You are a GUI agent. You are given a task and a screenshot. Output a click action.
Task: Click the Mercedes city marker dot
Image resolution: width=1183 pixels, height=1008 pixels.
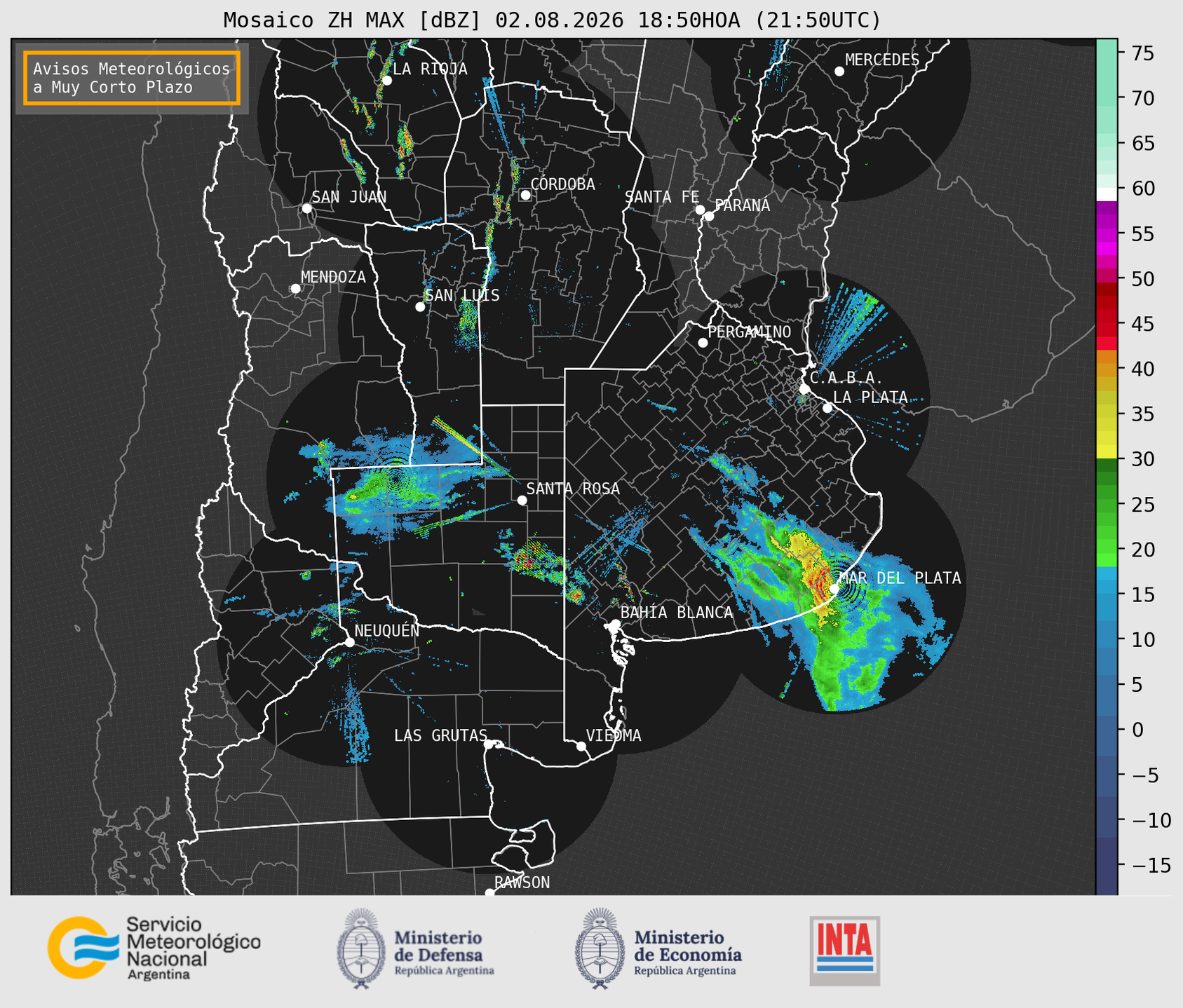tap(839, 71)
